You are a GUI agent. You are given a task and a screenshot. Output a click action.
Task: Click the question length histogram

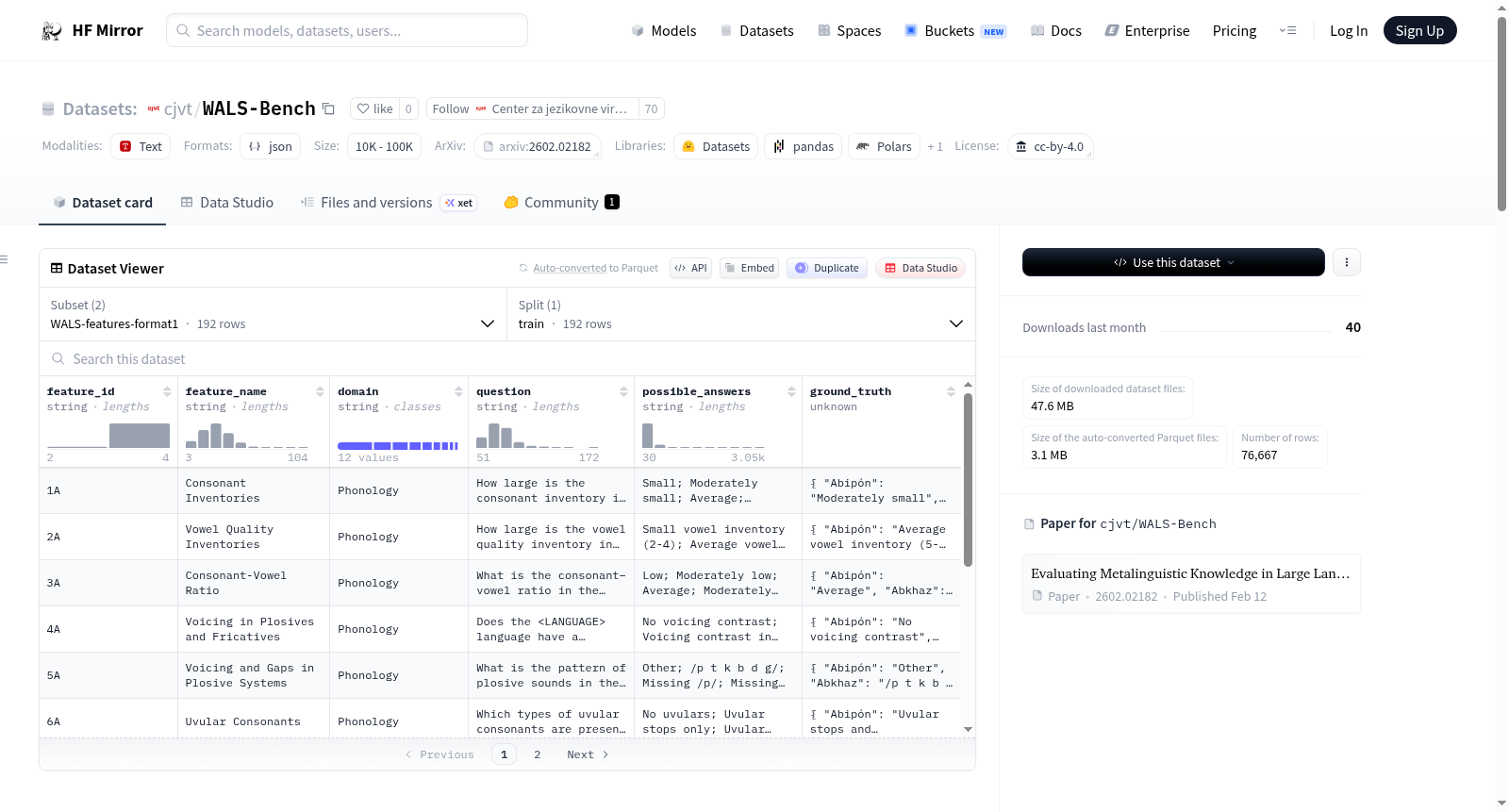tap(538, 435)
